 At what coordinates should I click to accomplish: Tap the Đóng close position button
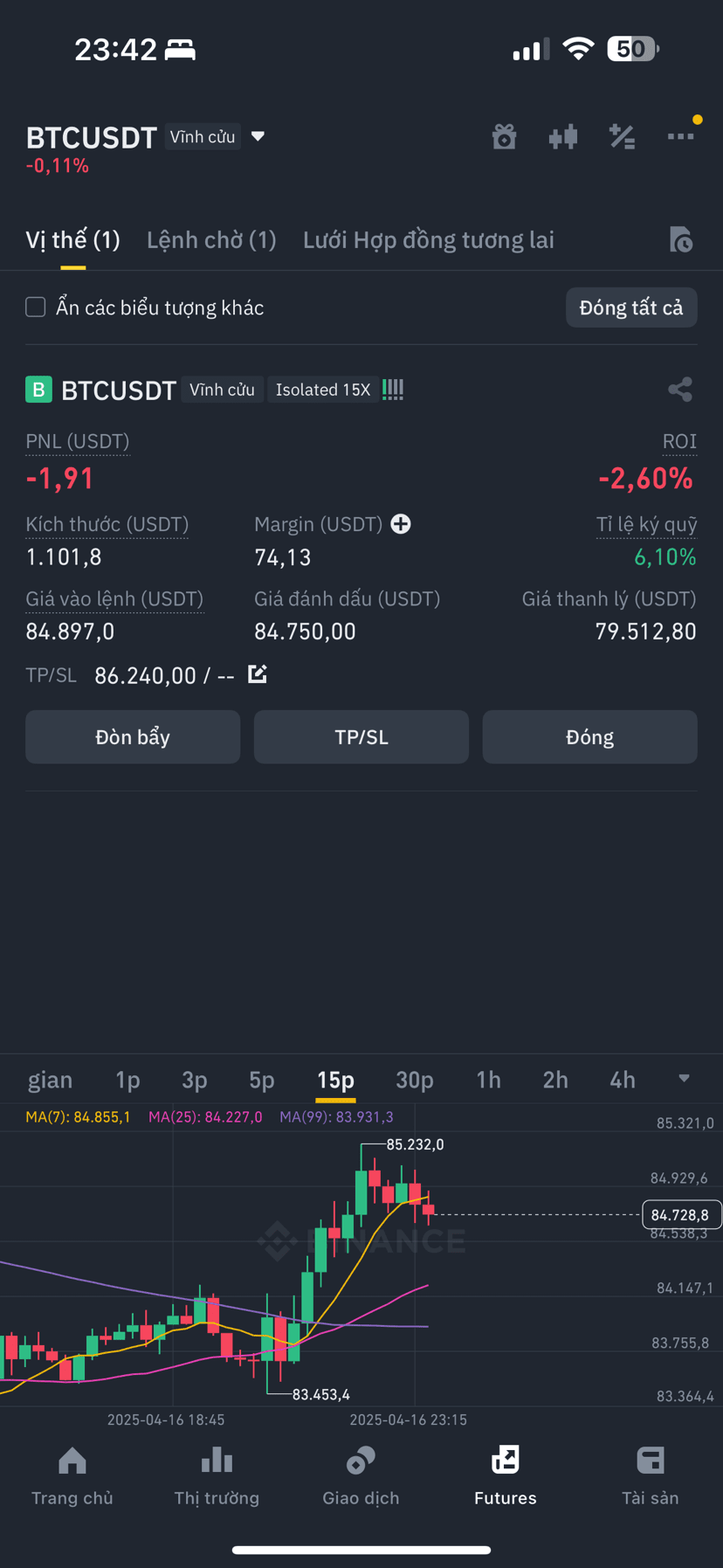pyautogui.click(x=590, y=737)
